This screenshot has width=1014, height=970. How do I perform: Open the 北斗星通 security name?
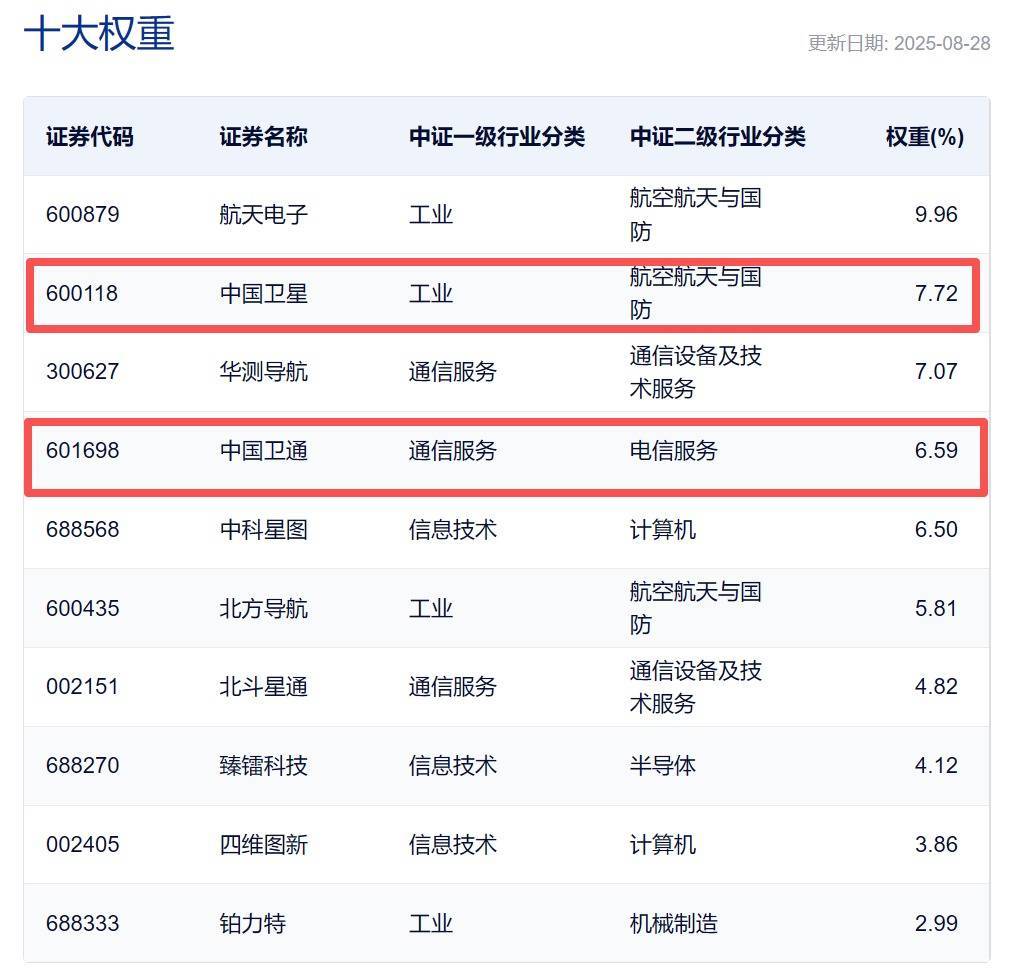[x=263, y=687]
